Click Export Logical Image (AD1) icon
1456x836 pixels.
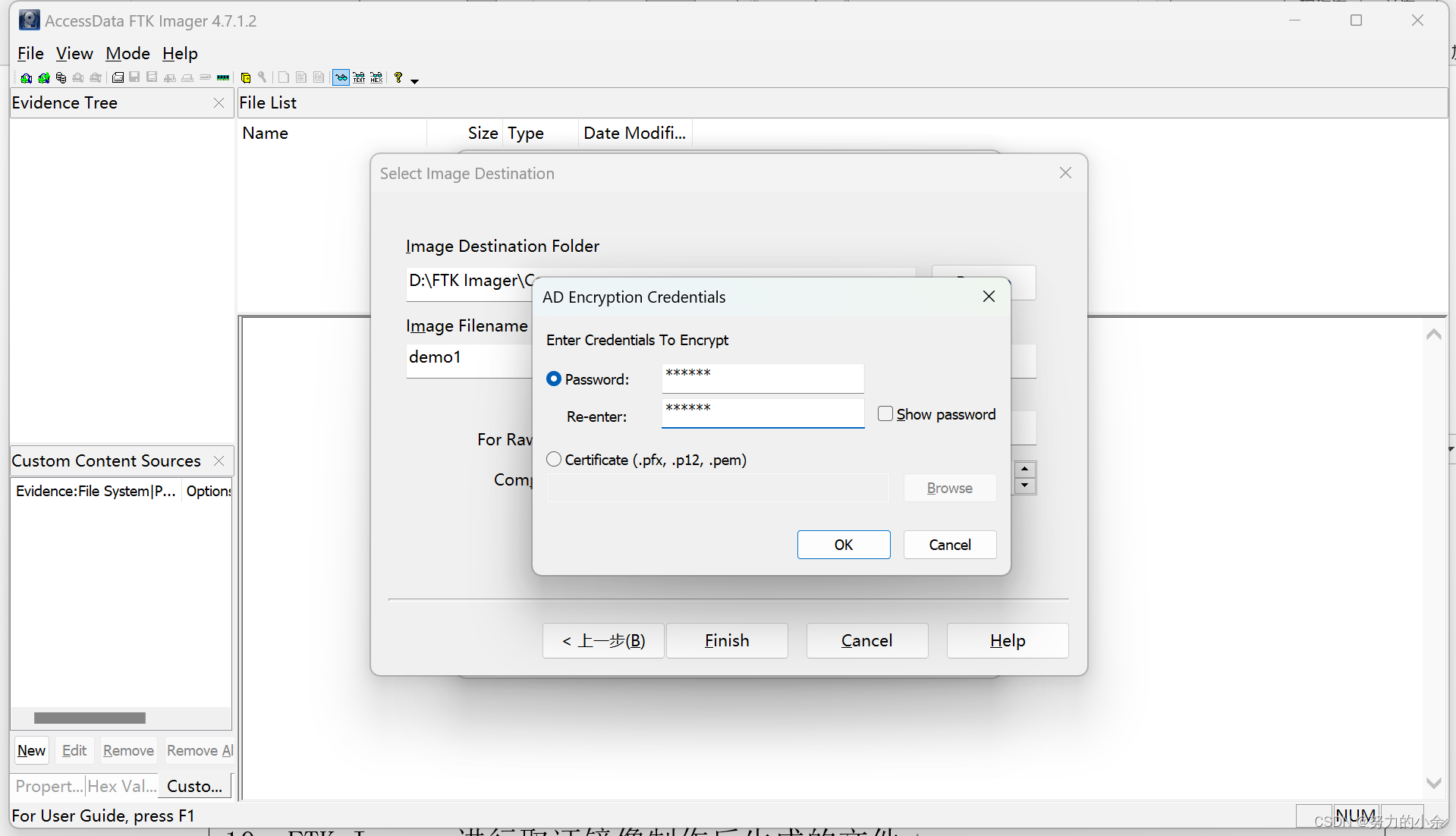(152, 77)
